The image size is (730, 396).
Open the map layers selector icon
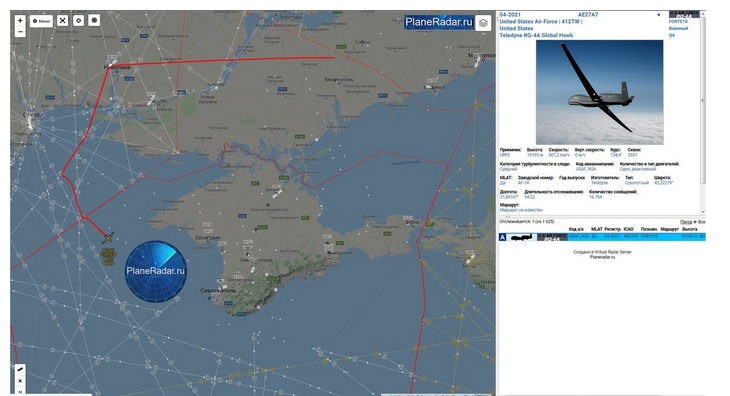click(483, 23)
